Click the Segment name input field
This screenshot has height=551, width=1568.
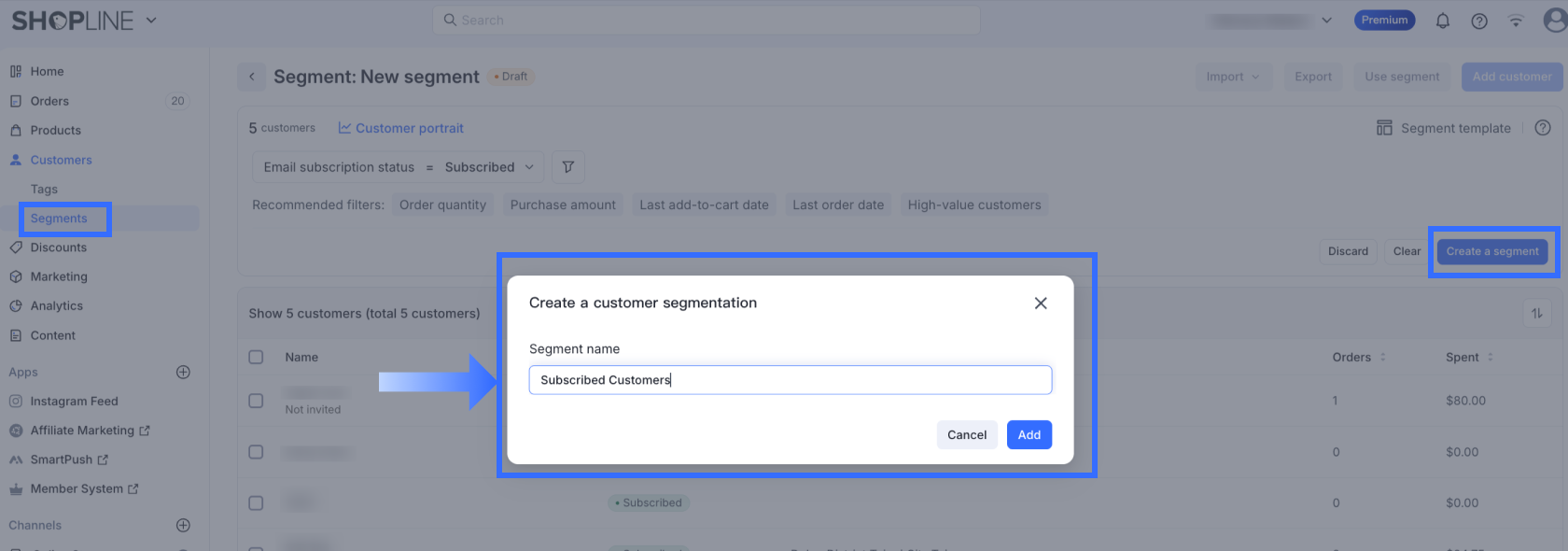[x=790, y=380]
